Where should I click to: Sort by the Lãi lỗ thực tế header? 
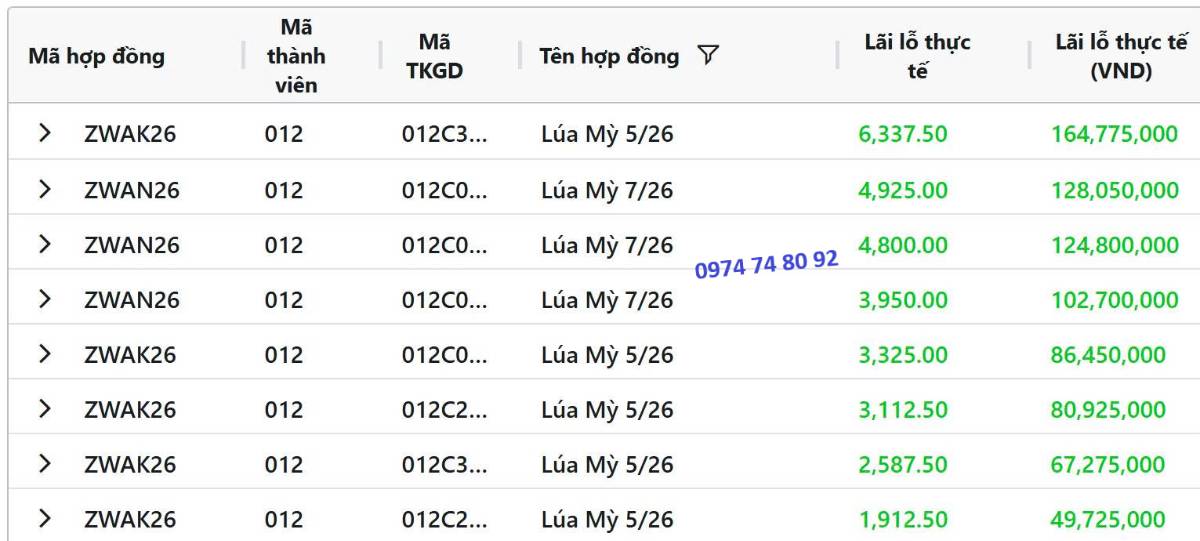pyautogui.click(x=918, y=56)
